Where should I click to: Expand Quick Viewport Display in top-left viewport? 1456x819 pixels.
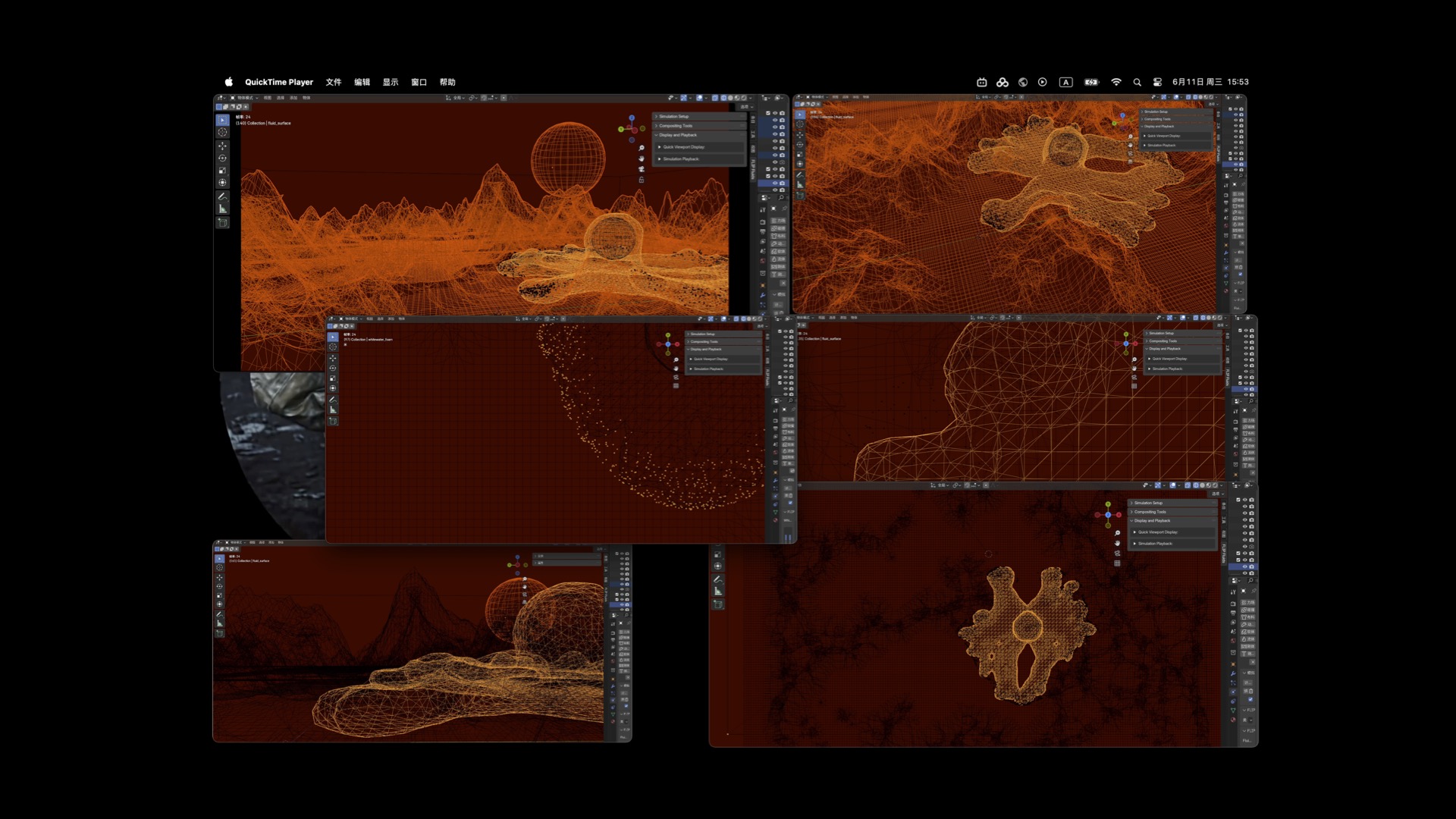tap(682, 147)
